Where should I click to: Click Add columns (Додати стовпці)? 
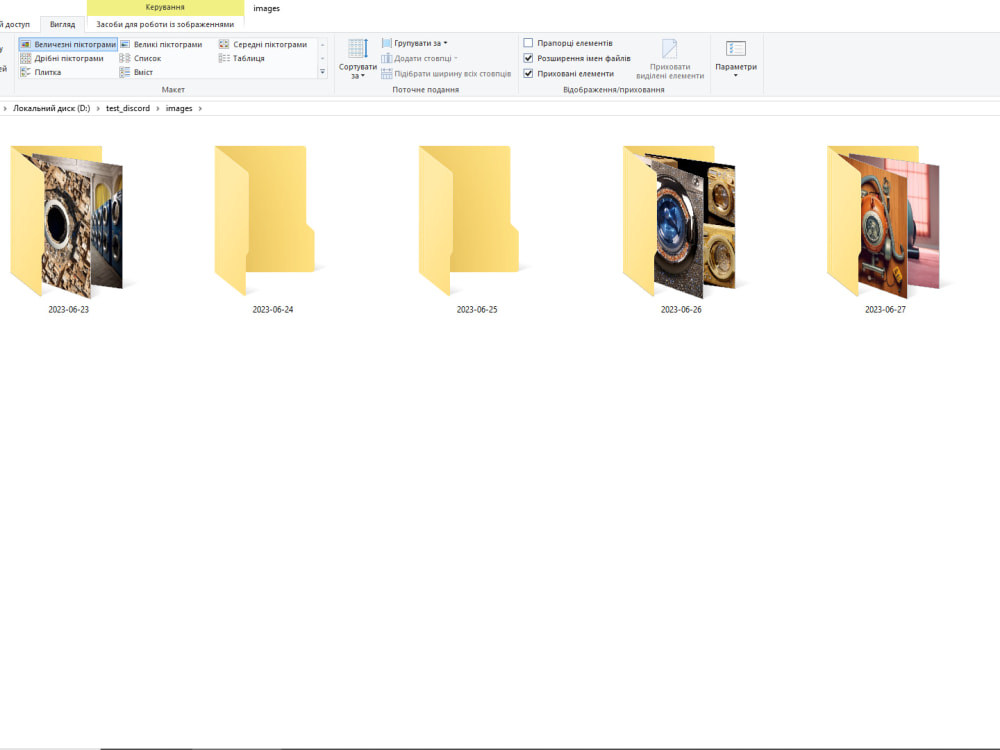(420, 59)
